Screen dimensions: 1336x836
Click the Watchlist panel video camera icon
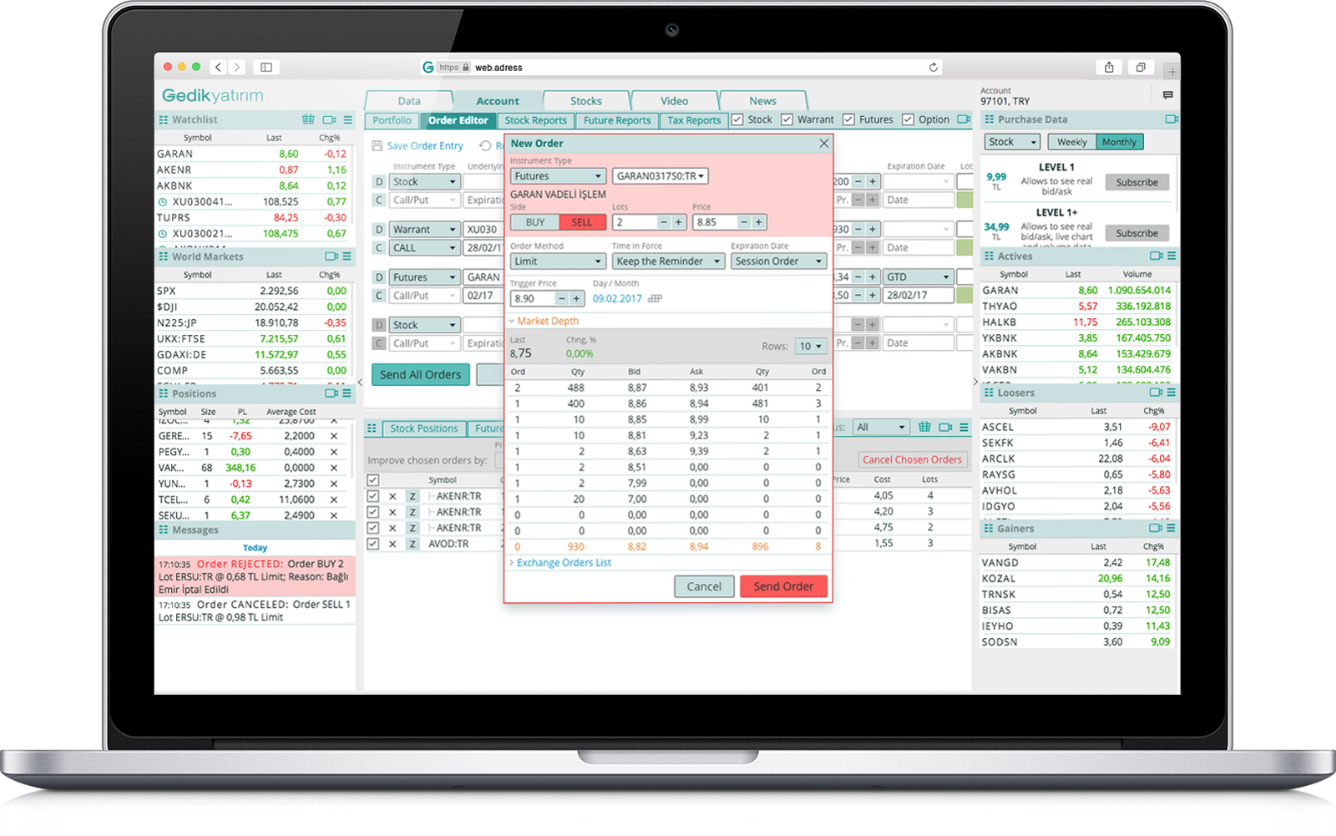329,120
